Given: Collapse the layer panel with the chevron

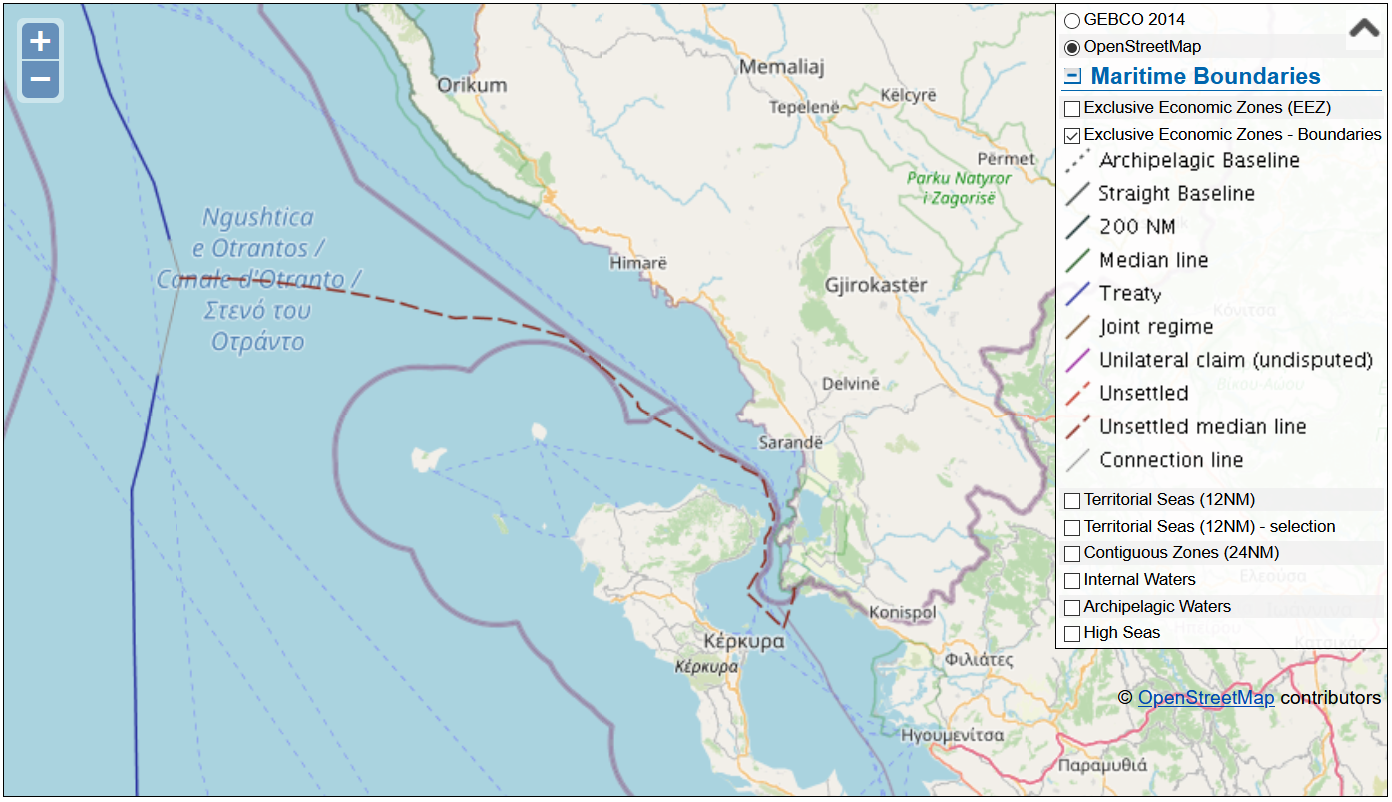Looking at the screenshot, I should point(1364,28).
